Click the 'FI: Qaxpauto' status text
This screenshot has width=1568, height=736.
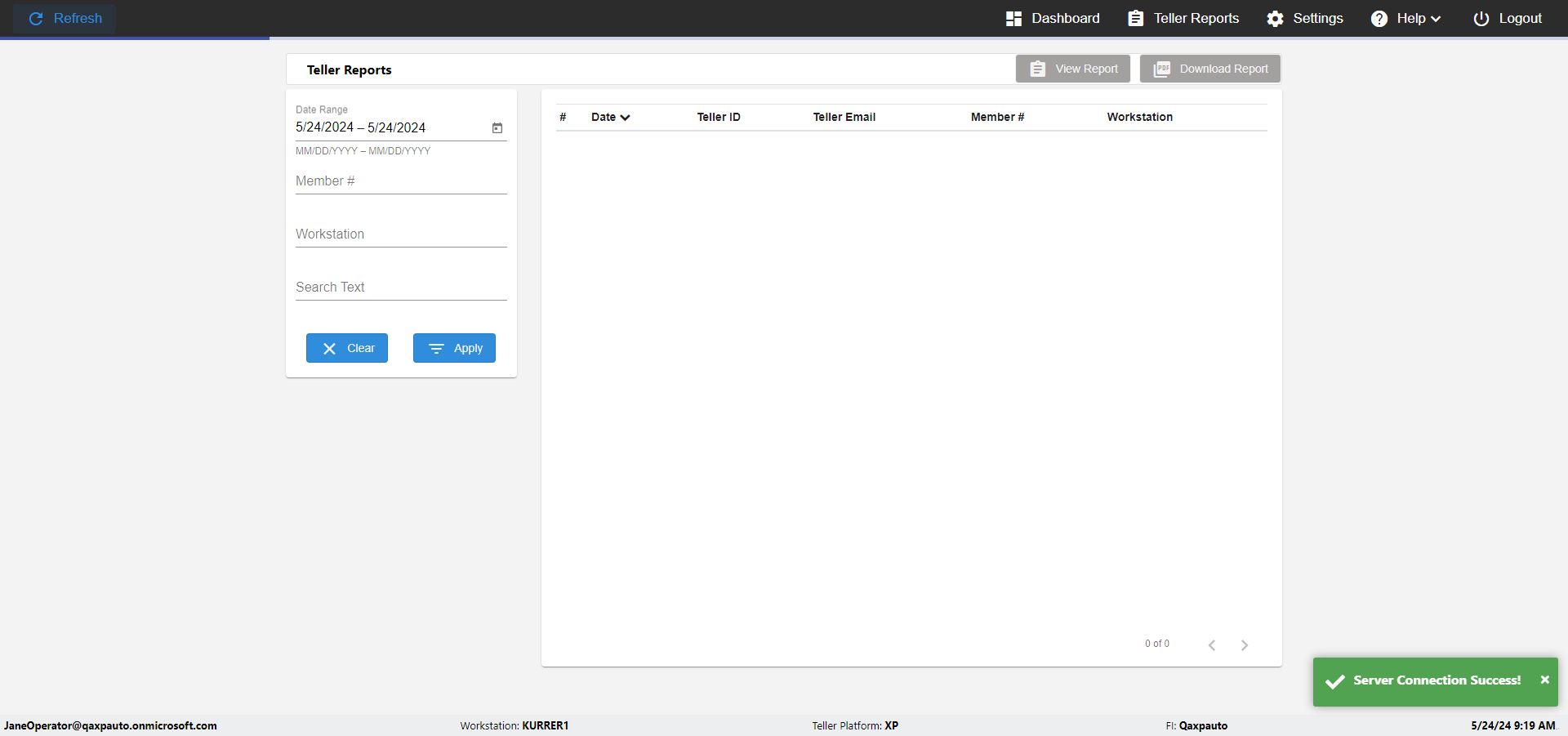click(1196, 725)
